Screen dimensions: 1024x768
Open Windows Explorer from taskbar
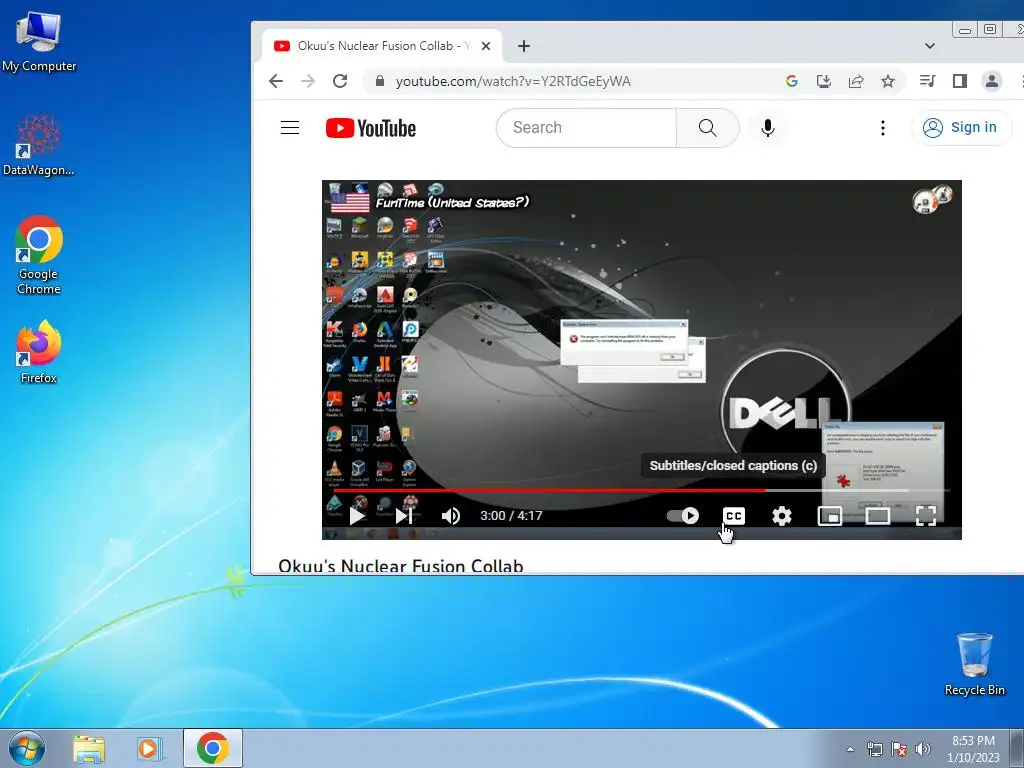(89, 748)
